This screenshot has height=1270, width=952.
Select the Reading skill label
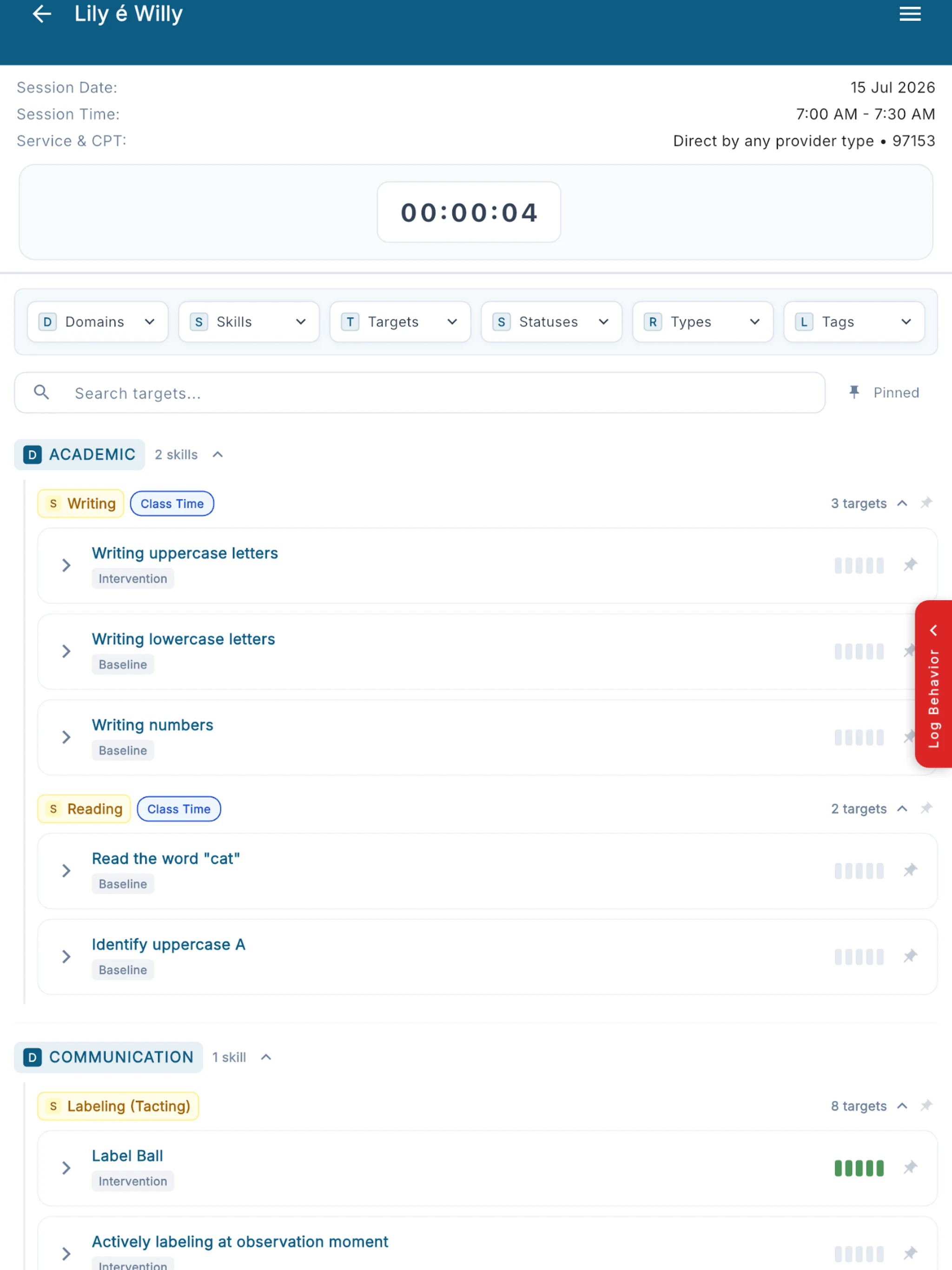point(85,809)
